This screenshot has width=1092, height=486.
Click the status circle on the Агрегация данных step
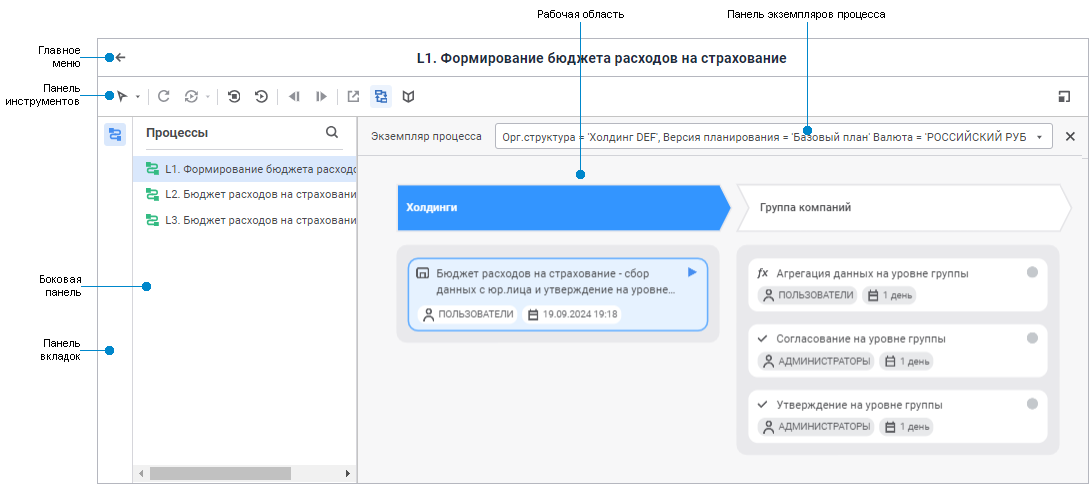(x=1032, y=272)
